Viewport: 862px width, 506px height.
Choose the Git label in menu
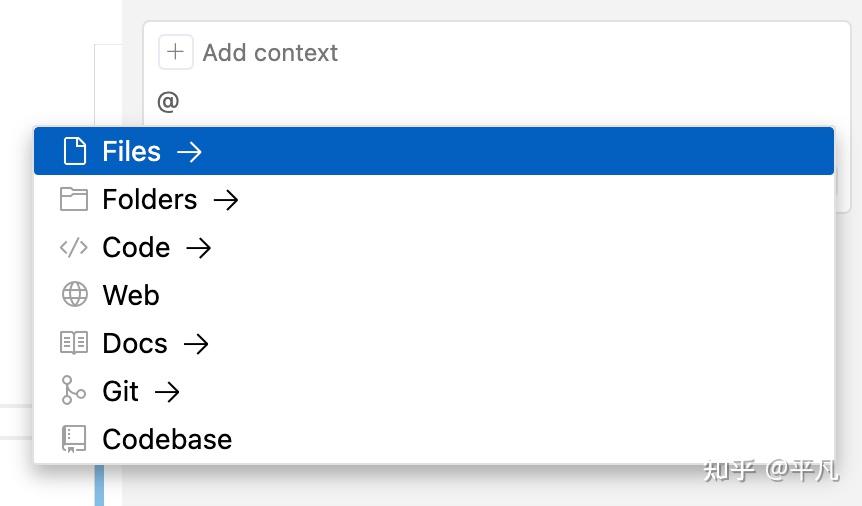click(120, 391)
